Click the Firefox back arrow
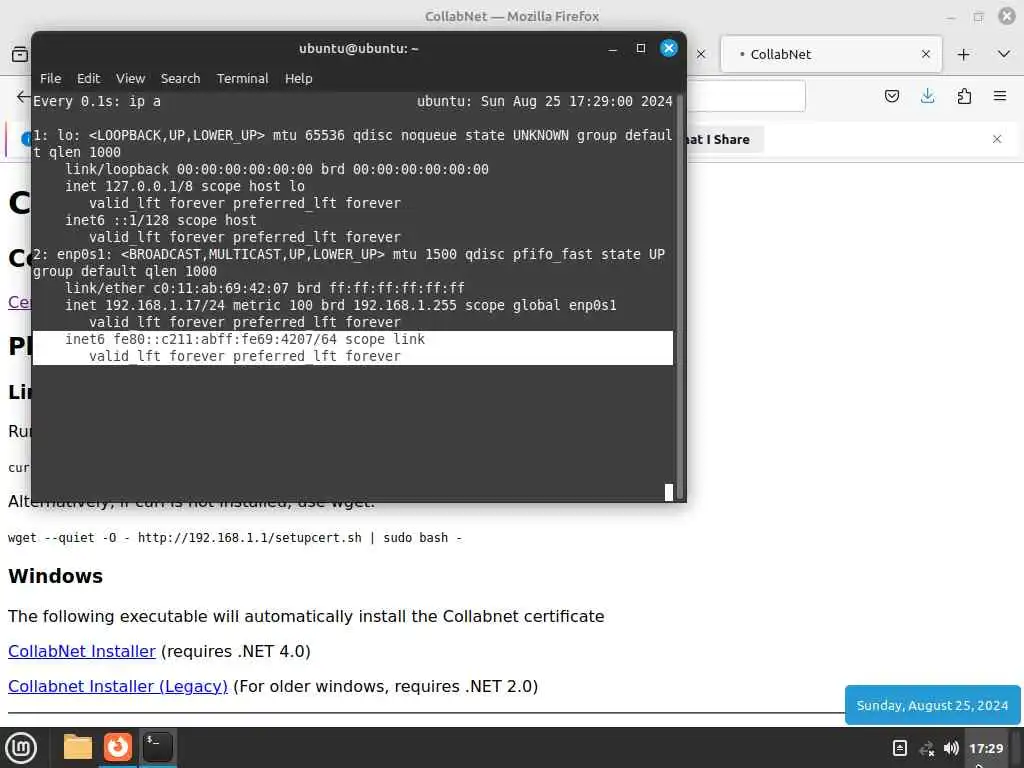 pyautogui.click(x=23, y=97)
